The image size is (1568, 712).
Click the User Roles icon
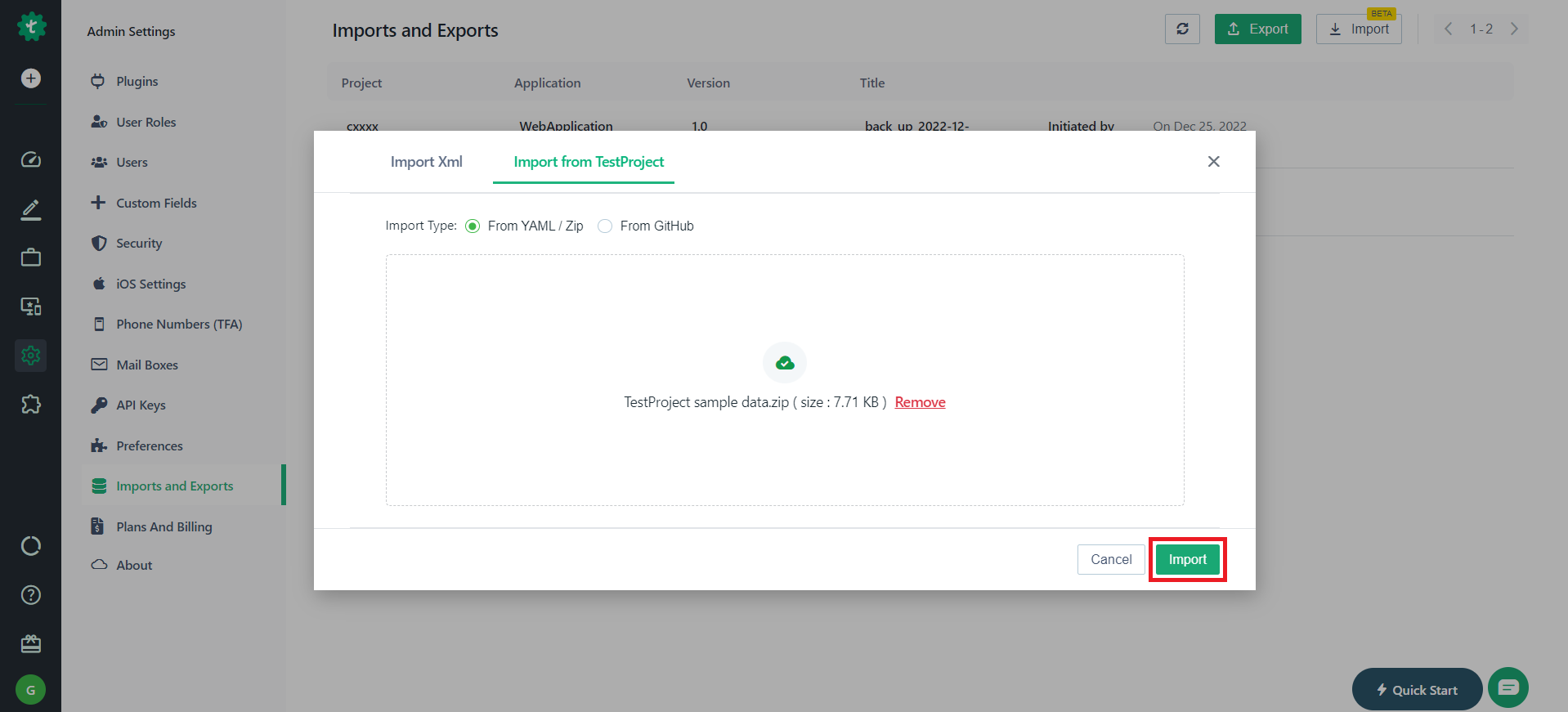click(x=99, y=122)
